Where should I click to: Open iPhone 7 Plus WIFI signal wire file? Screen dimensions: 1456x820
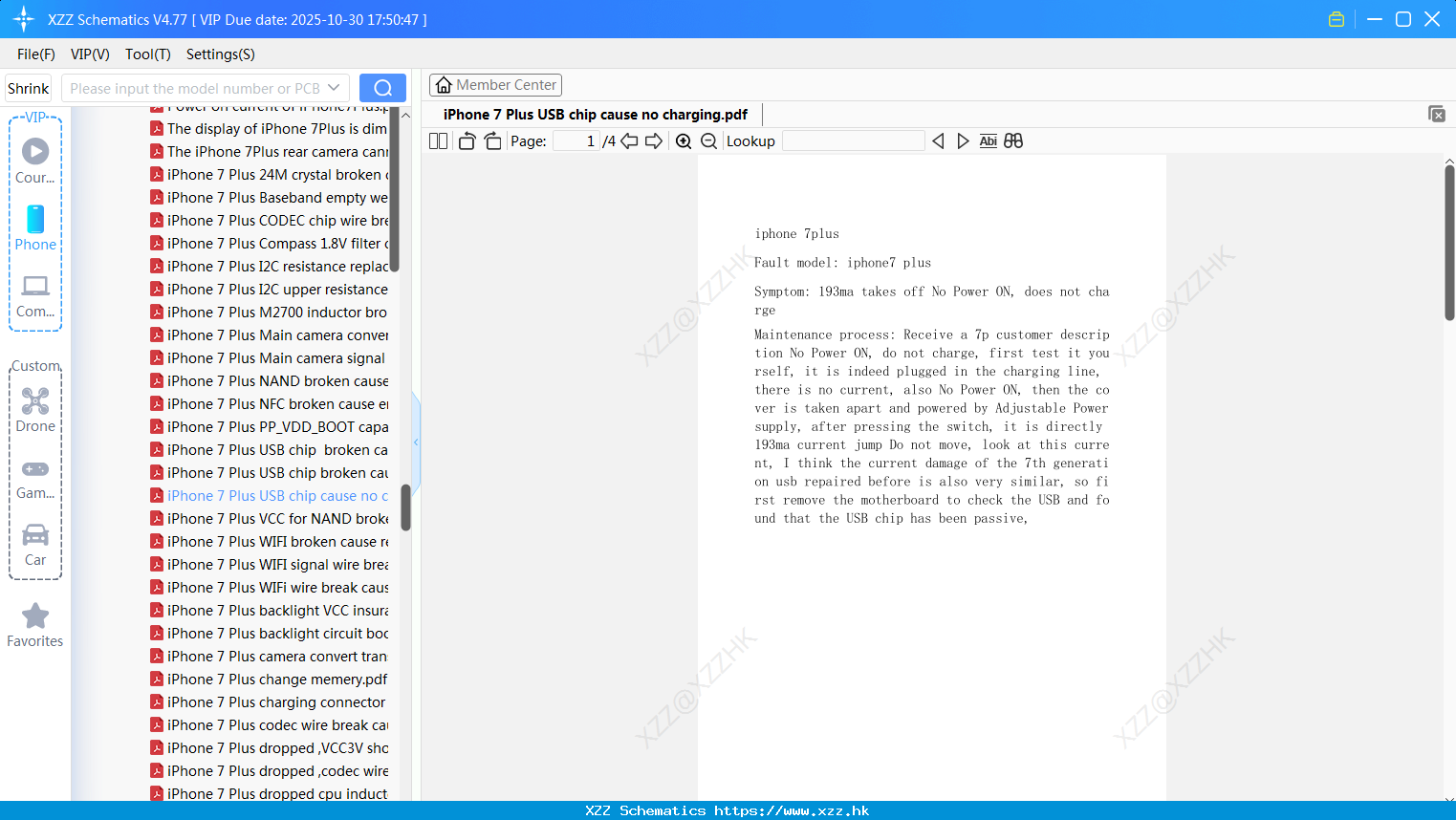(270, 565)
